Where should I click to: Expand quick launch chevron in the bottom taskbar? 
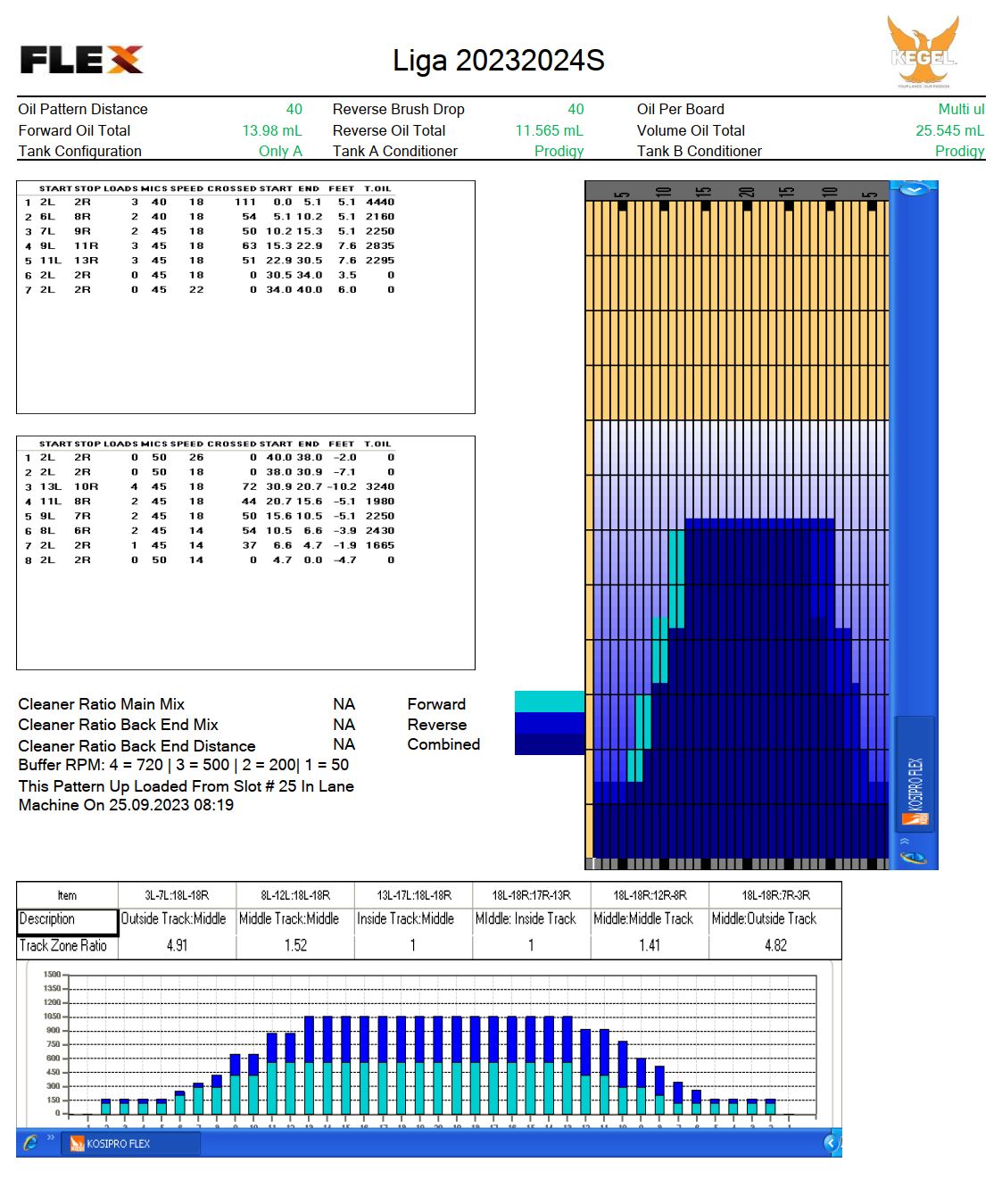tap(51, 1138)
